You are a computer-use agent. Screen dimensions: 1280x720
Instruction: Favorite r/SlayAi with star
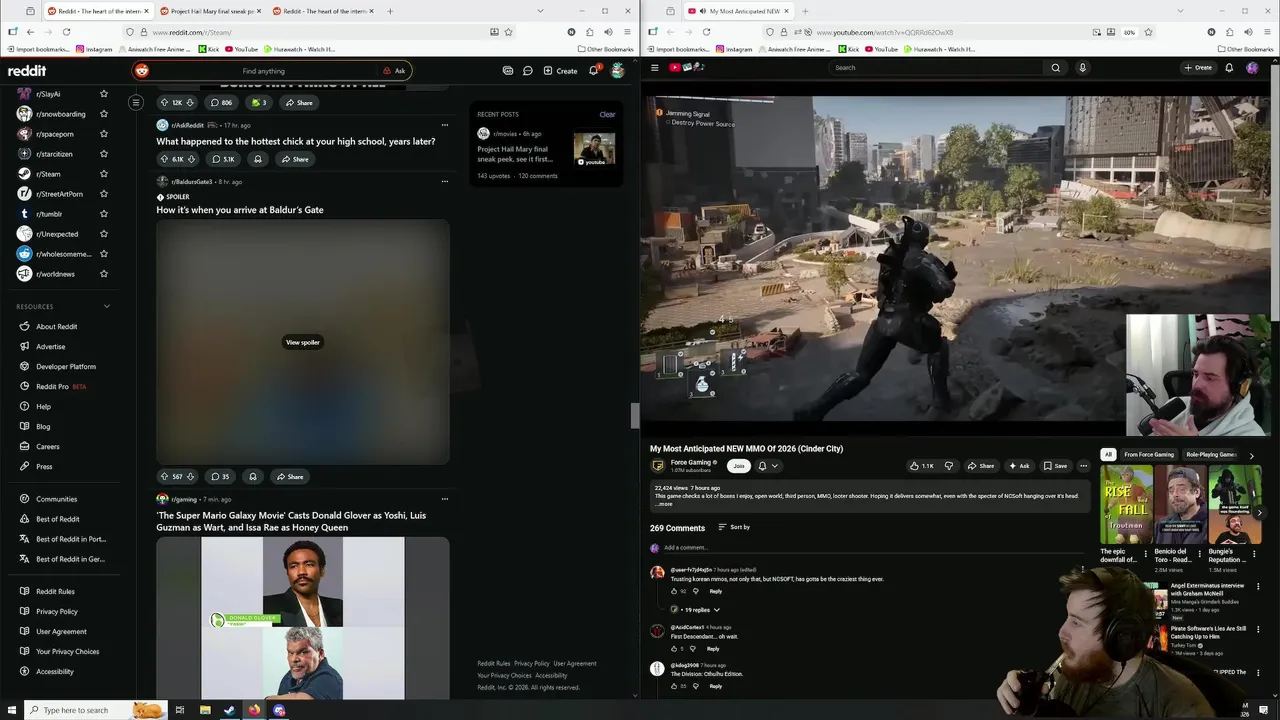(x=103, y=94)
